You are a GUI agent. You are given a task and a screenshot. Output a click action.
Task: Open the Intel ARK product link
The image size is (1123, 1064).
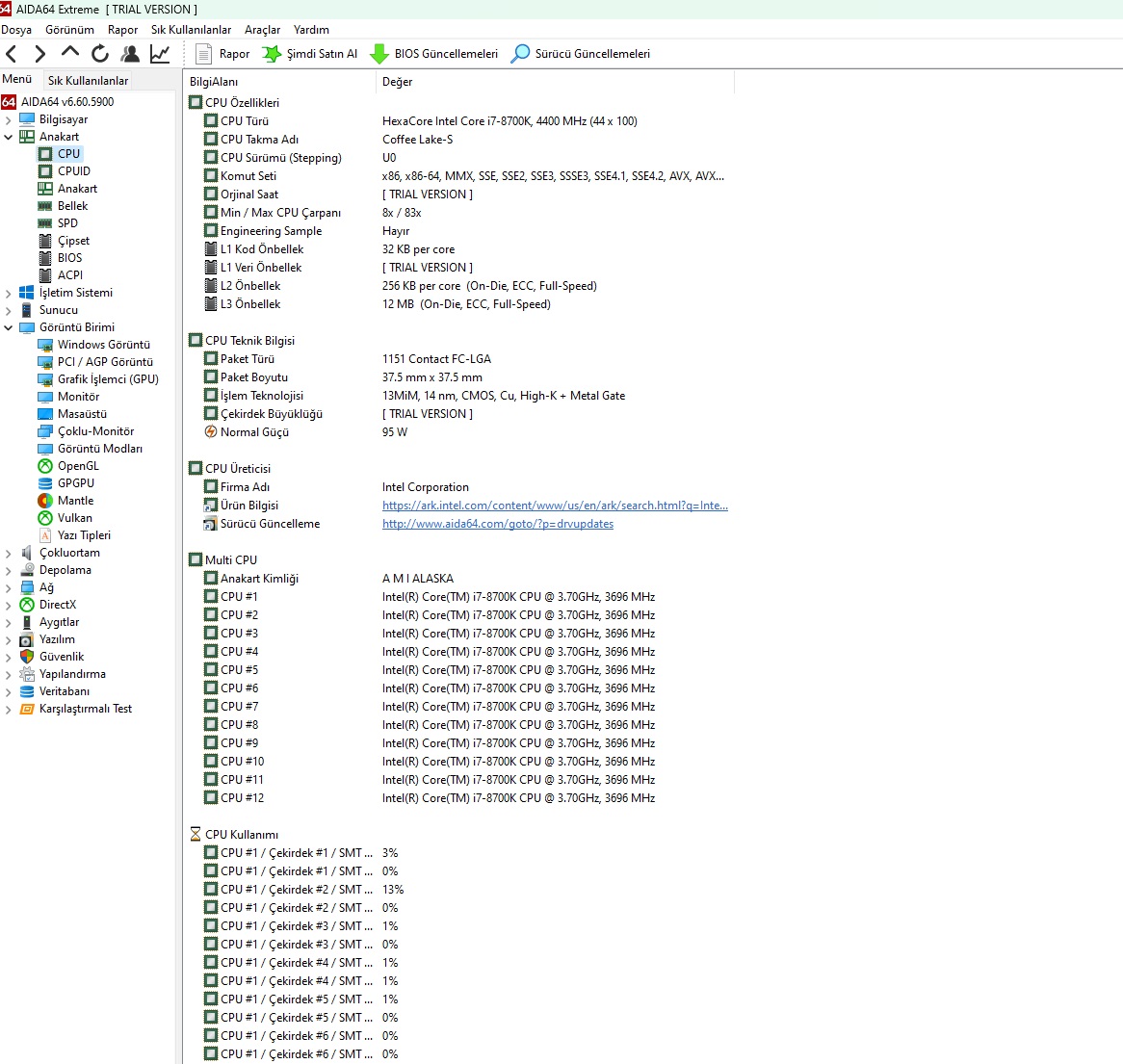point(555,506)
